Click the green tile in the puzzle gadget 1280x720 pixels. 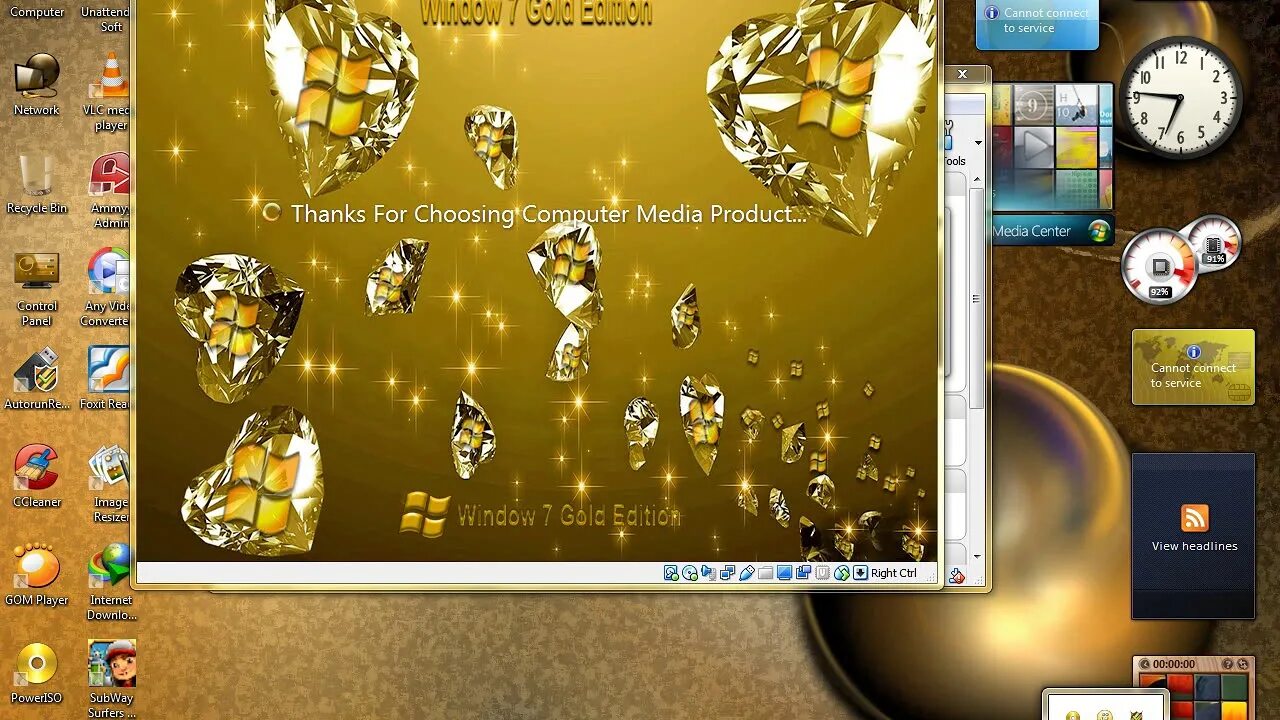(1235, 687)
